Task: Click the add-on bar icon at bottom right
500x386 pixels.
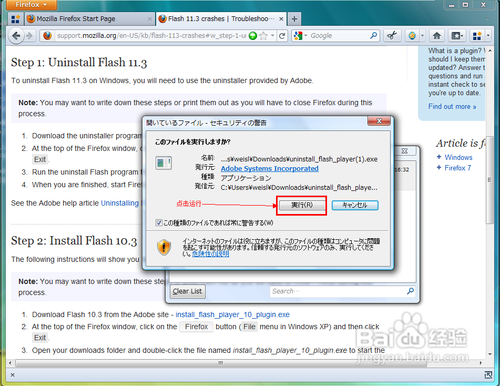Action: pyautogui.click(x=488, y=375)
